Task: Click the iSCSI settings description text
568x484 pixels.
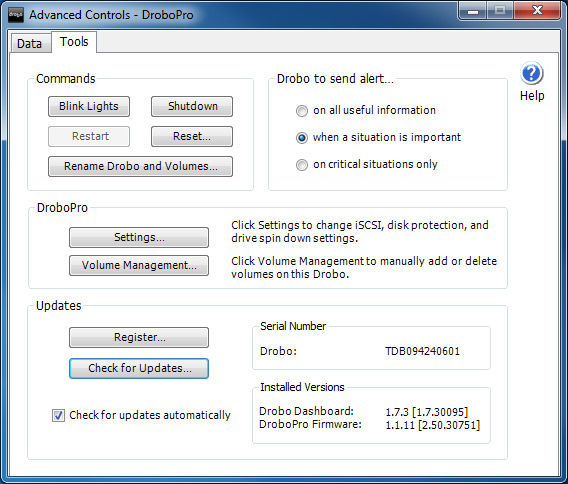Action: pyautogui.click(x=360, y=231)
